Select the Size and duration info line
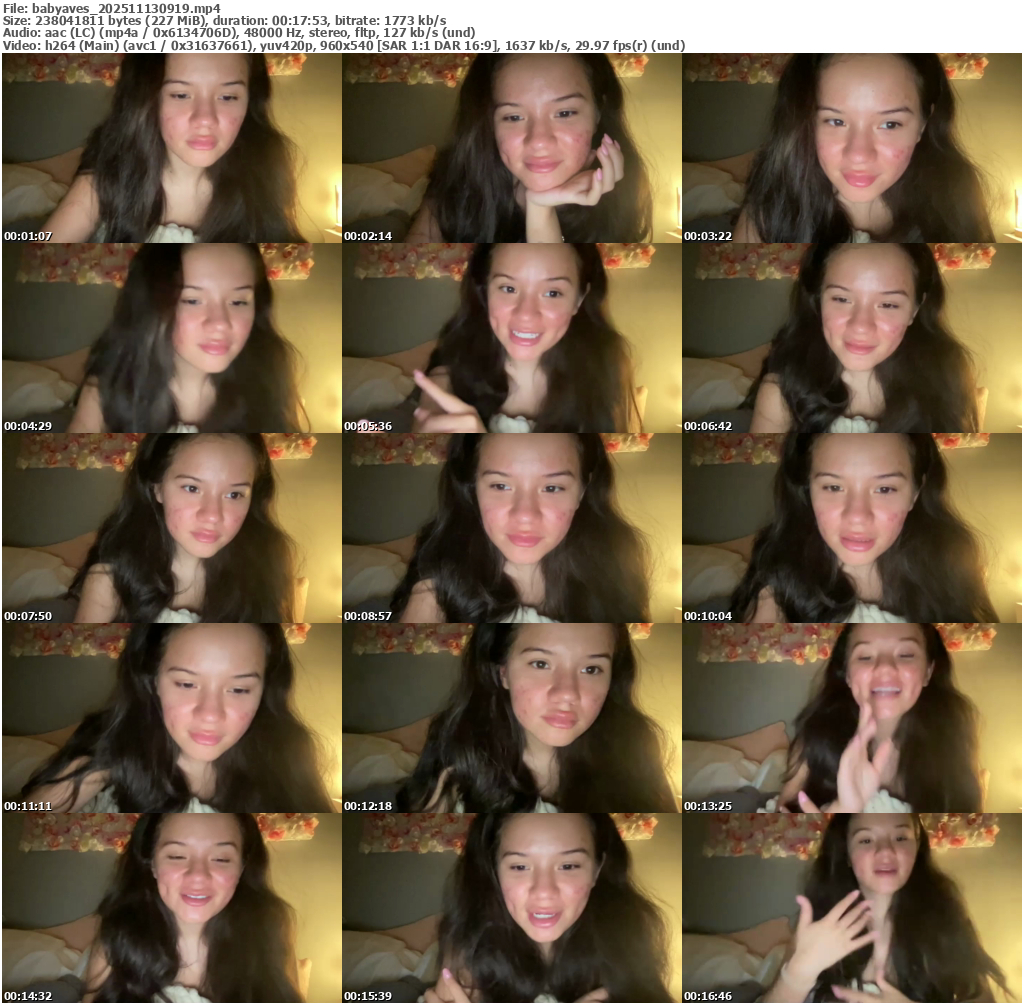1024x1003 pixels. [x=225, y=20]
